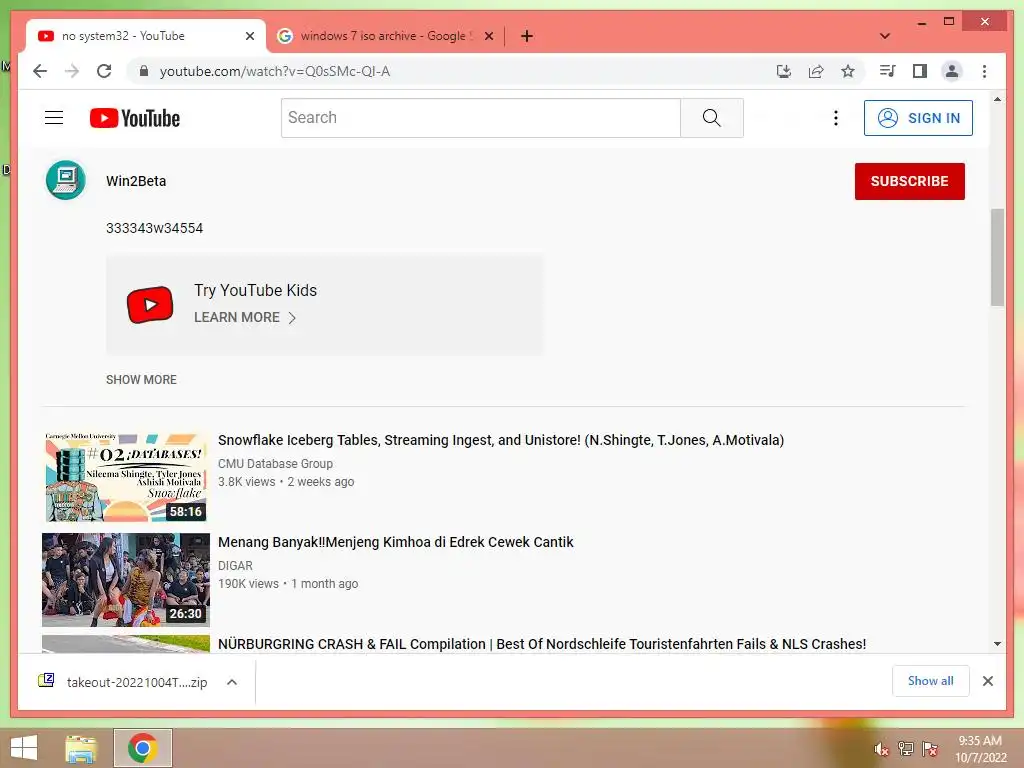
Task: Click the muted volume tray icon
Action: (x=882, y=749)
